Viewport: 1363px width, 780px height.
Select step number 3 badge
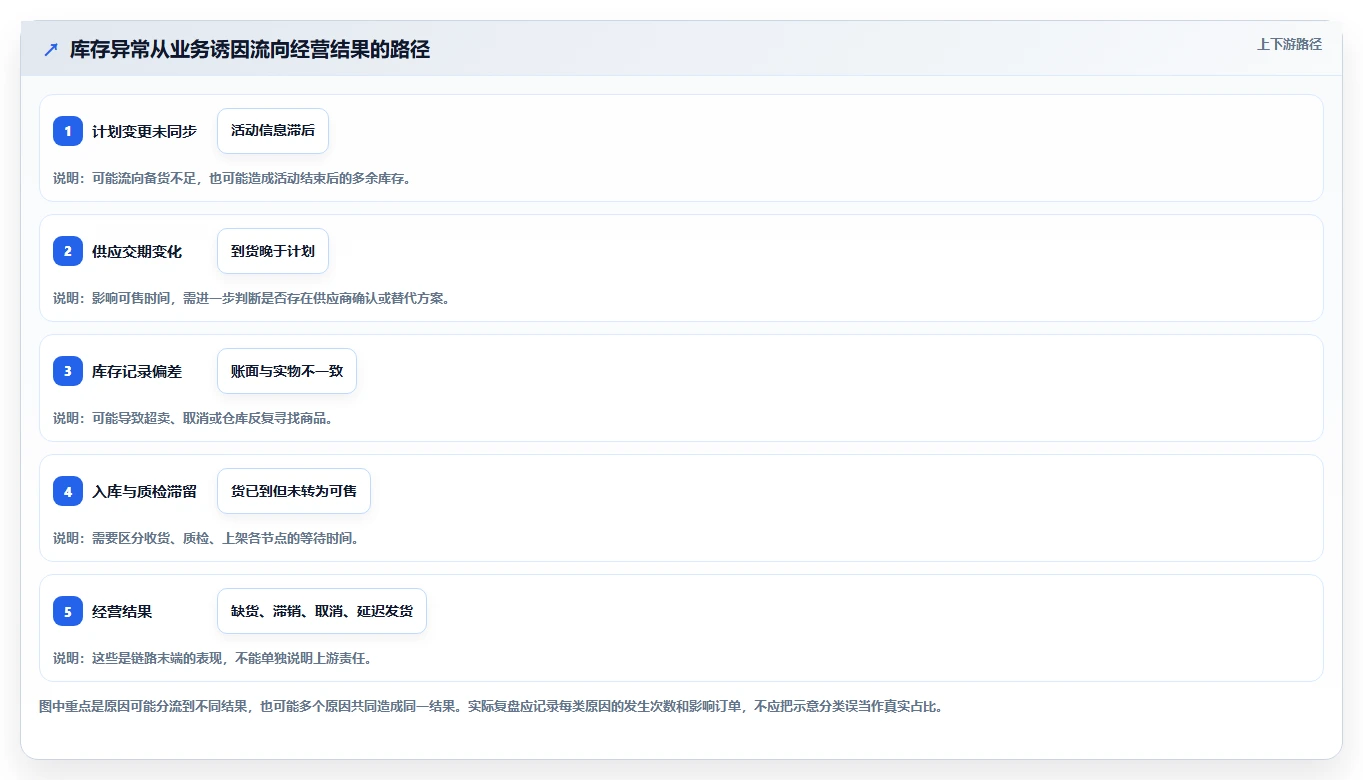(x=68, y=371)
